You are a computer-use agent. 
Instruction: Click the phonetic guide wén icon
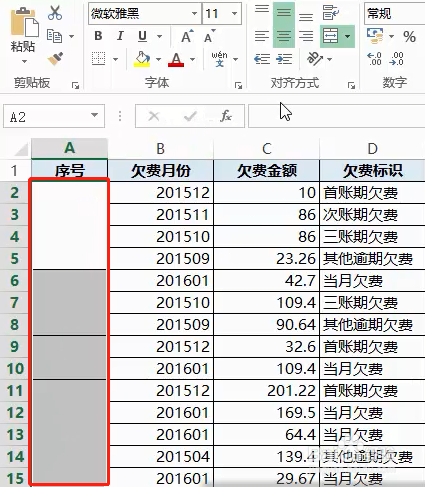coord(219,59)
